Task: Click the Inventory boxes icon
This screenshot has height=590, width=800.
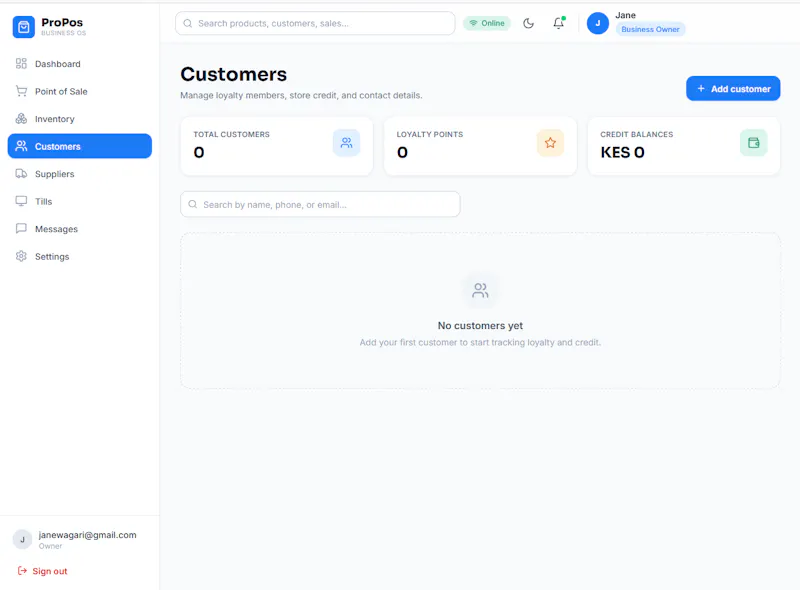Action: point(21,118)
